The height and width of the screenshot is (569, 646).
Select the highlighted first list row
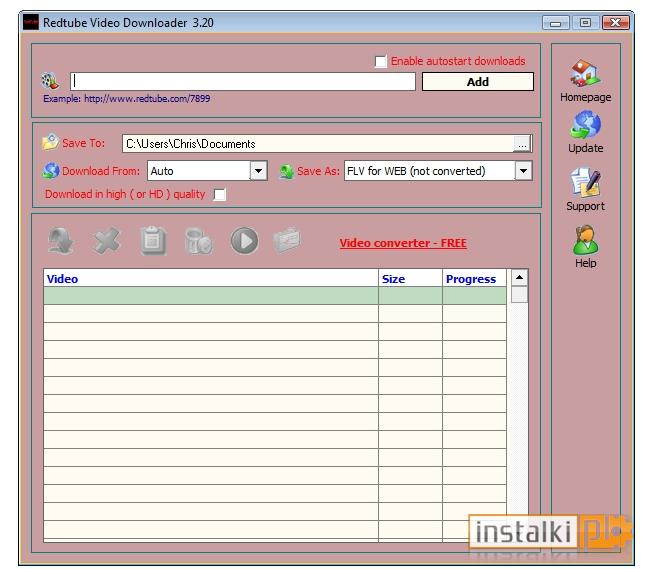275,296
